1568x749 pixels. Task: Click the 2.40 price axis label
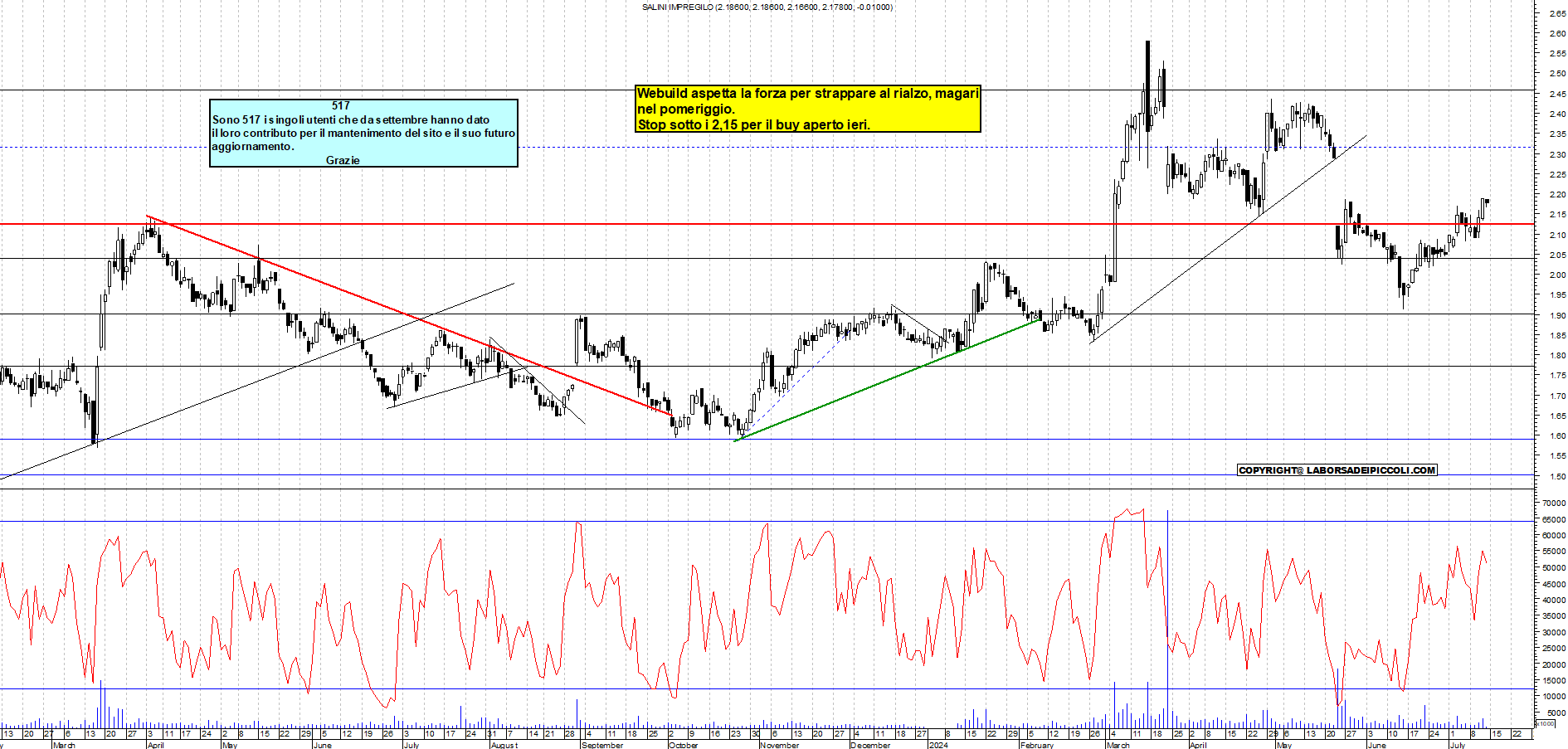[x=1557, y=114]
